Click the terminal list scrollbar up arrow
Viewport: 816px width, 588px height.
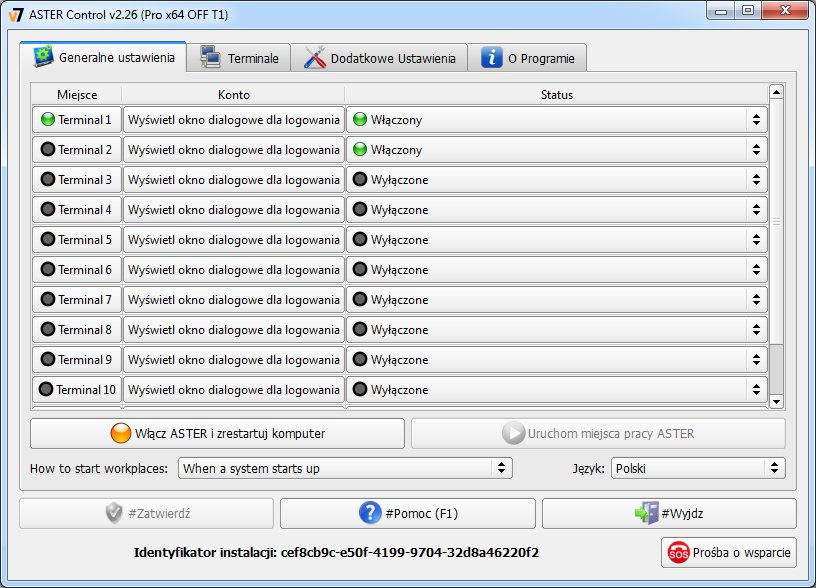pos(776,92)
